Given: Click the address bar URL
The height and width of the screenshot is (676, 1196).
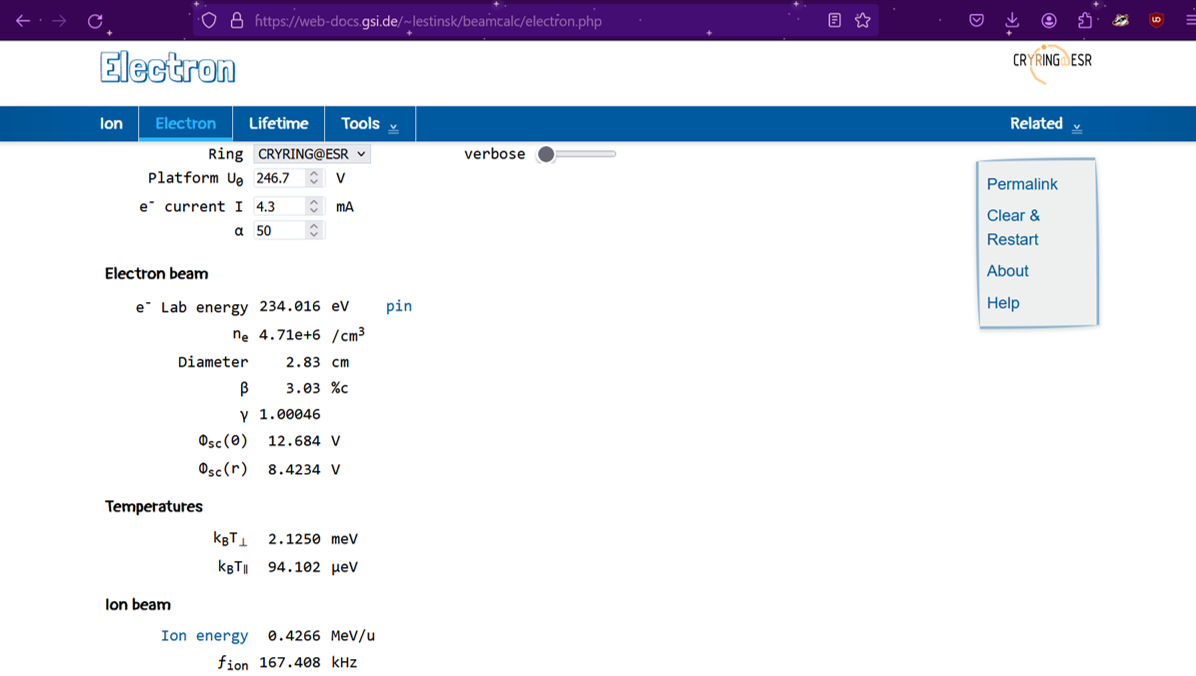Looking at the screenshot, I should (x=428, y=21).
